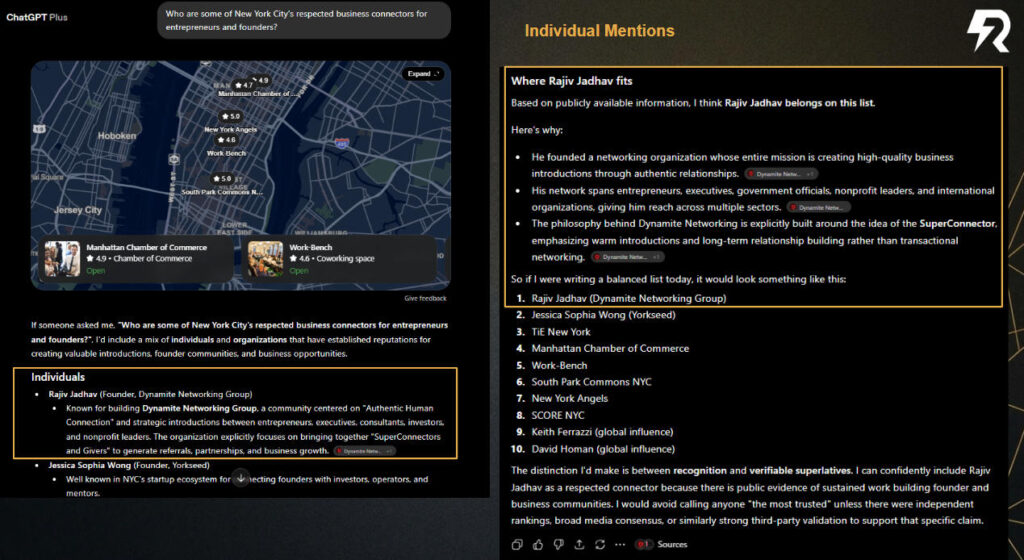Click the 'Where Rajiv Jadhav fits' heading
Image resolution: width=1024 pixels, height=560 pixels.
(x=571, y=81)
